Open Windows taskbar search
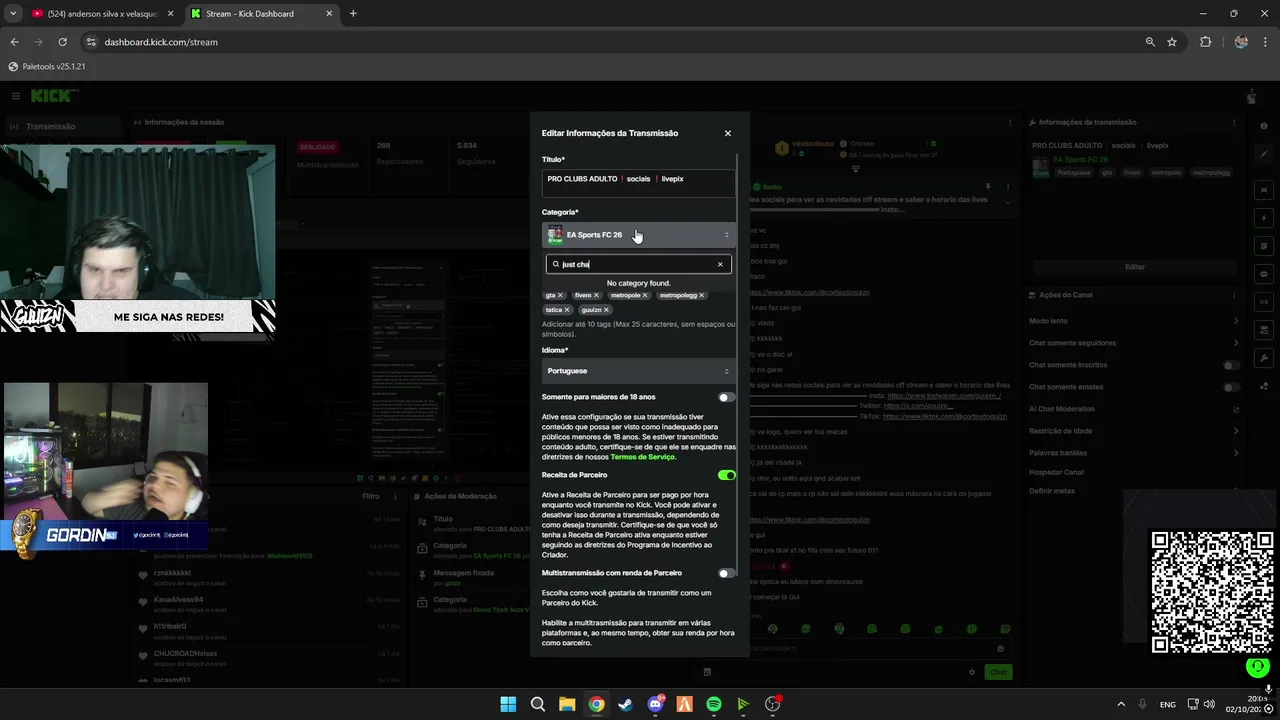The width and height of the screenshot is (1280, 720). 538,704
